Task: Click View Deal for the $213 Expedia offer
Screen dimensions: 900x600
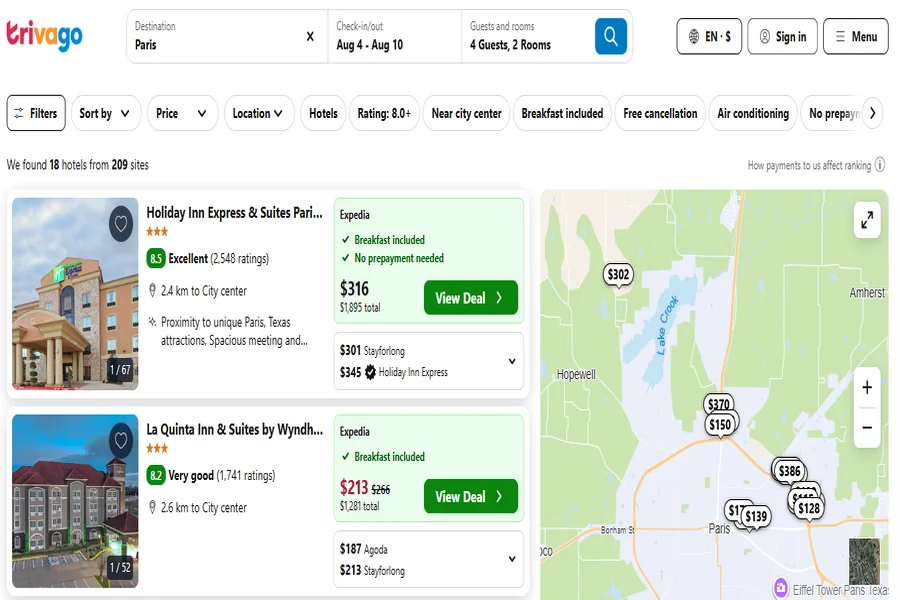Action: pos(471,496)
